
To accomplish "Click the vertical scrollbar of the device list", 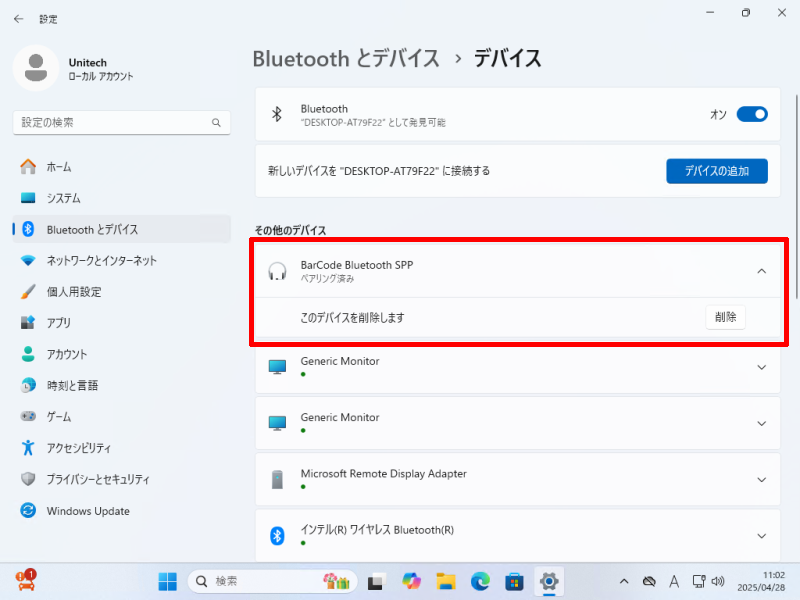I will 796,197.
